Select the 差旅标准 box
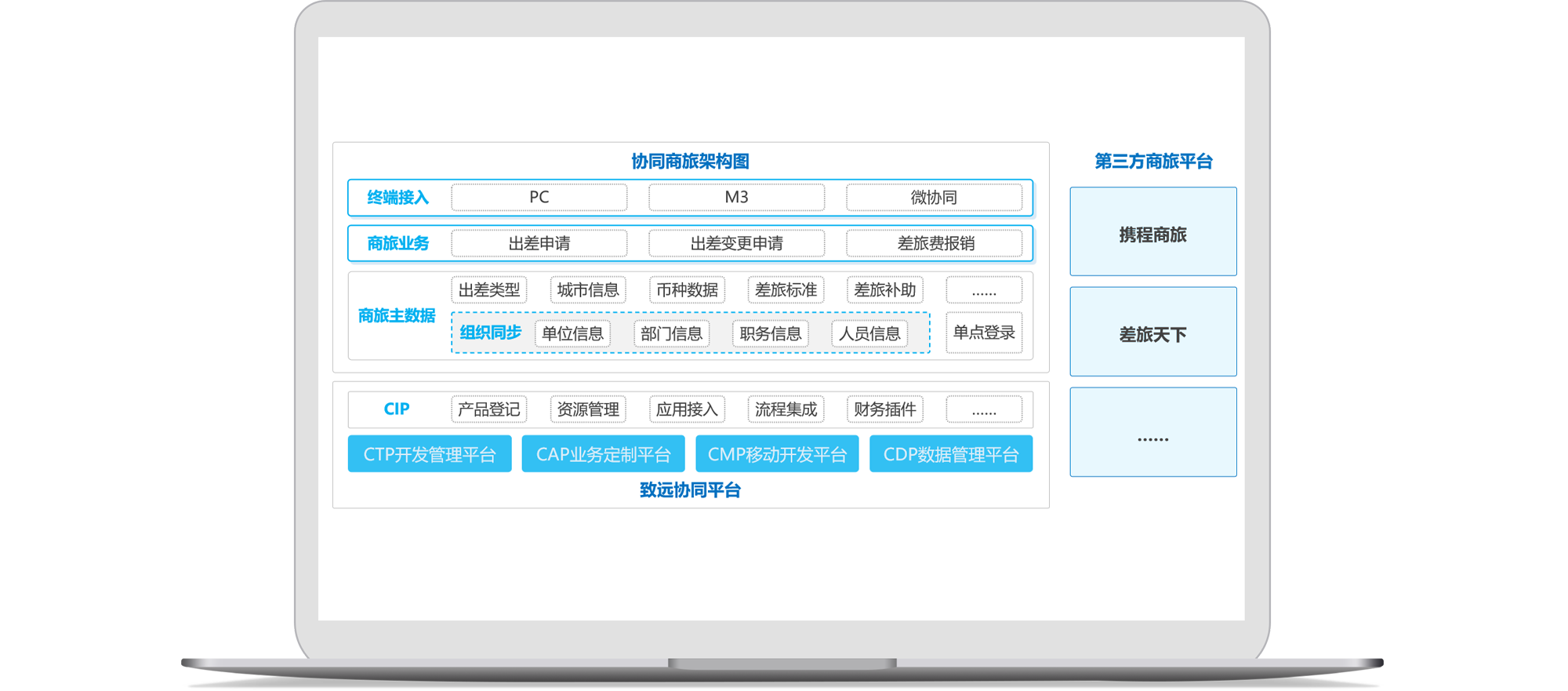This screenshot has width=1568, height=691. point(786,289)
